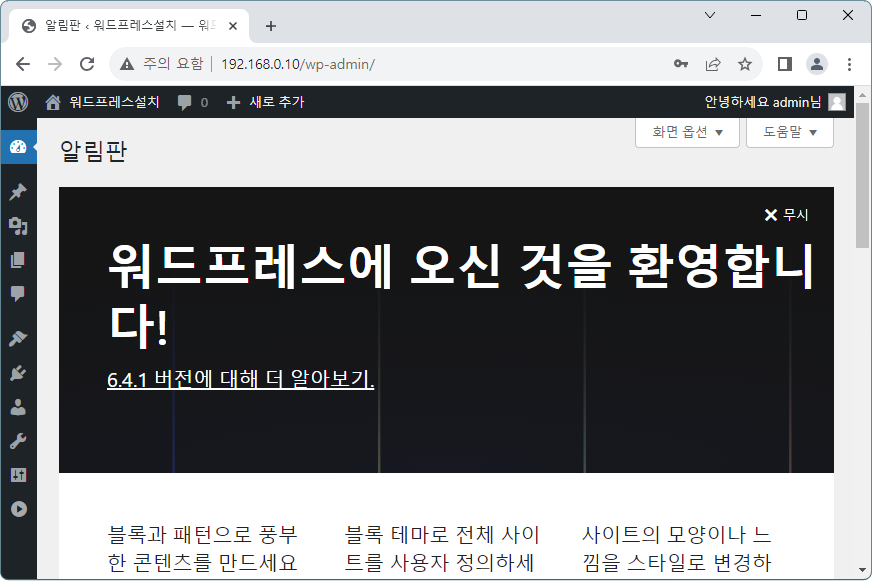Image resolution: width=872 pixels, height=581 pixels.
Task: Open the tab search chevron in title bar
Action: pos(710,15)
